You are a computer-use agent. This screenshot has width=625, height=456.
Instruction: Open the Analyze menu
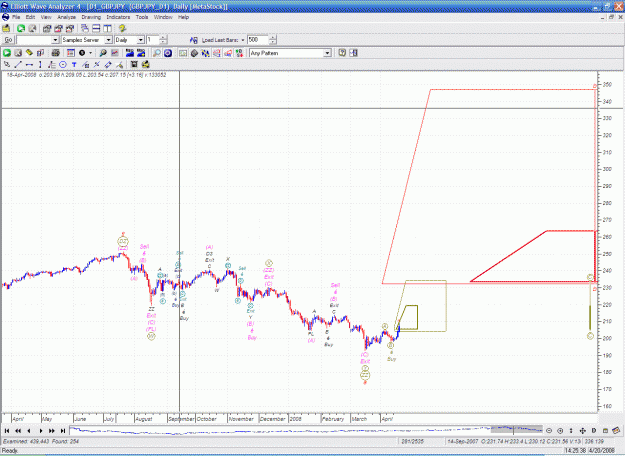66,17
